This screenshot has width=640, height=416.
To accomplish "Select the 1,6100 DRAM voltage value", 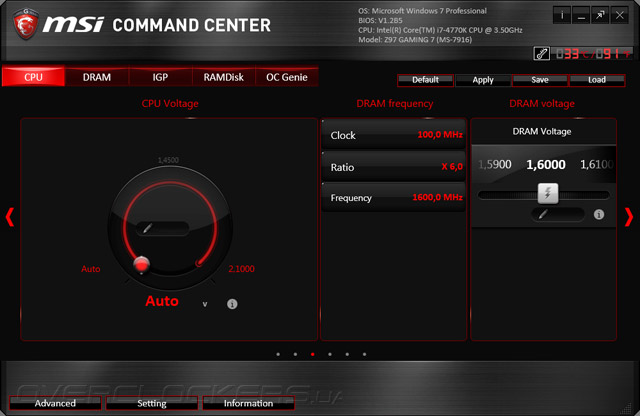I will [x=596, y=164].
